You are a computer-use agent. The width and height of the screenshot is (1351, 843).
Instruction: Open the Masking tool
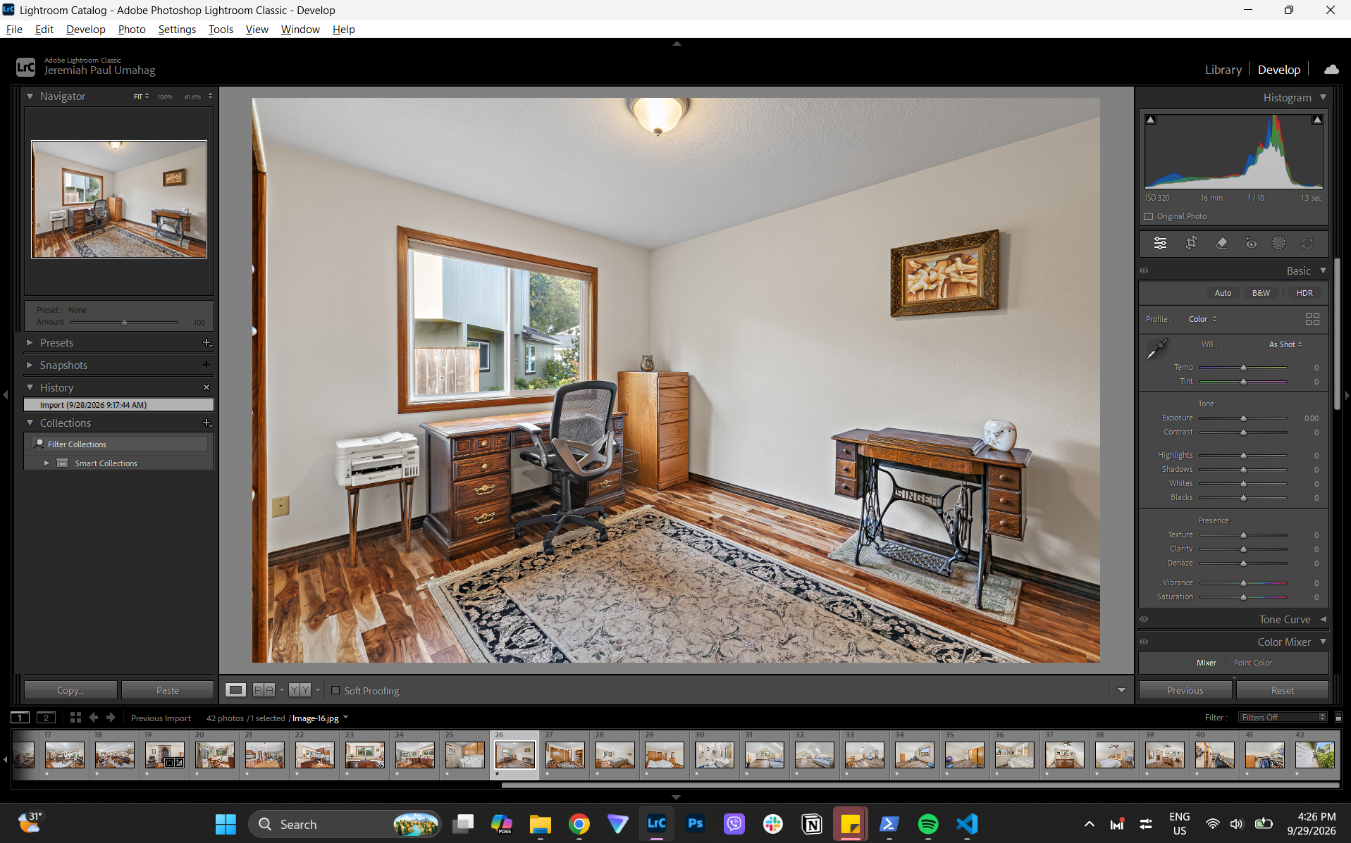point(1278,243)
